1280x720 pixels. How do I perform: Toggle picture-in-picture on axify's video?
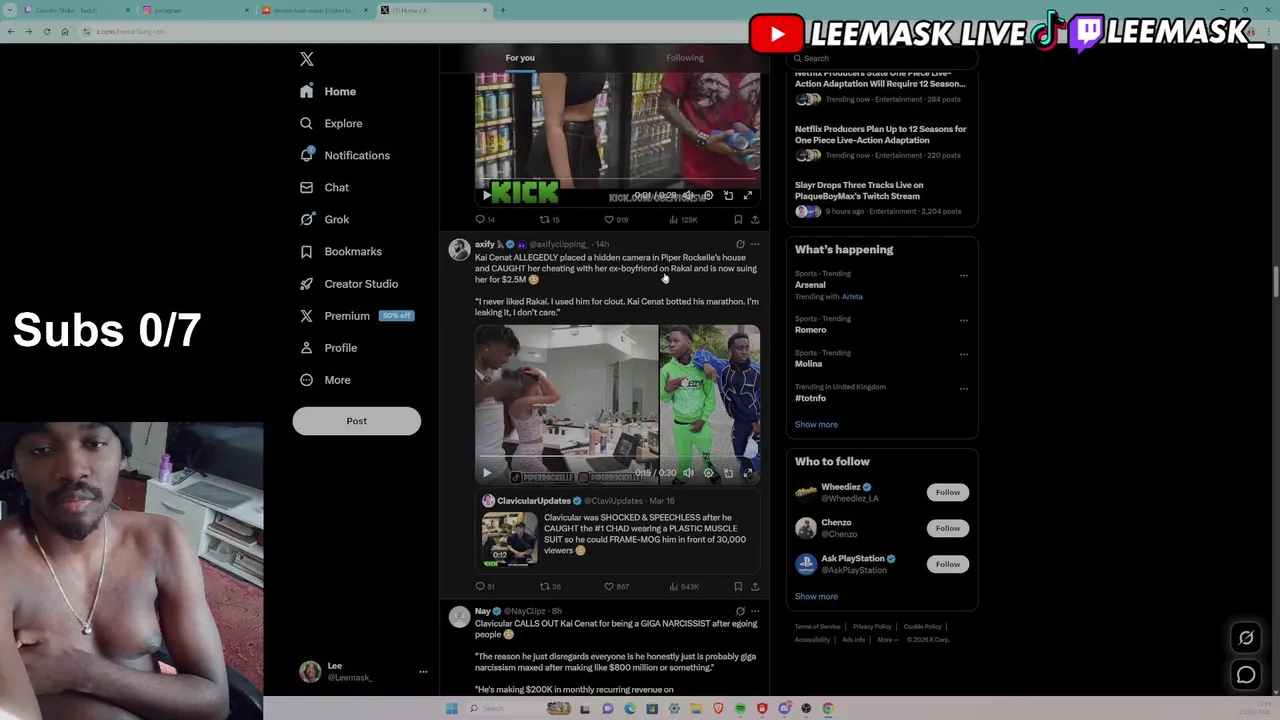(728, 473)
